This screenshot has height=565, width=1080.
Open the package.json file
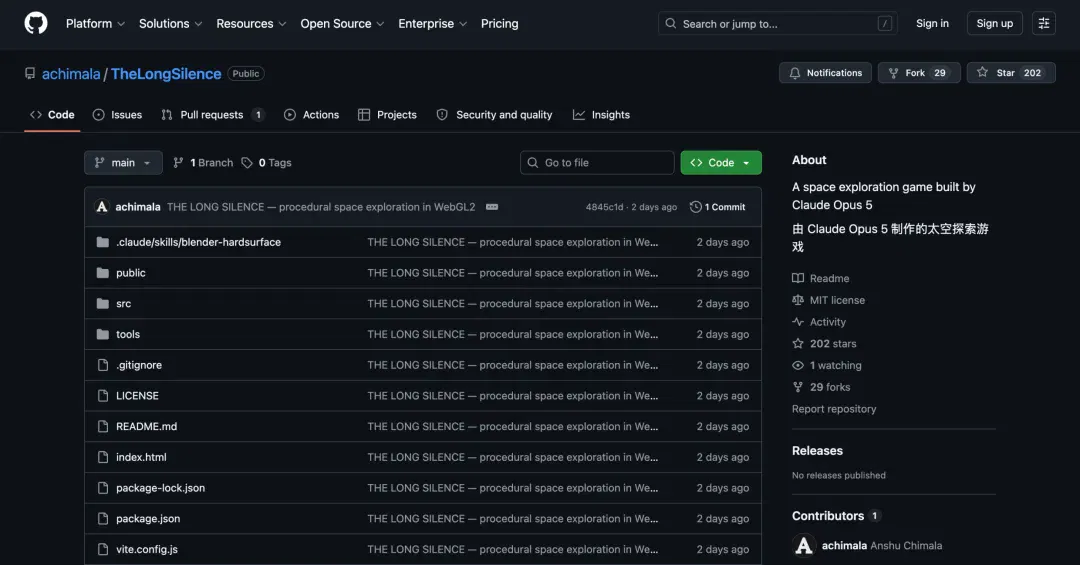click(148, 519)
